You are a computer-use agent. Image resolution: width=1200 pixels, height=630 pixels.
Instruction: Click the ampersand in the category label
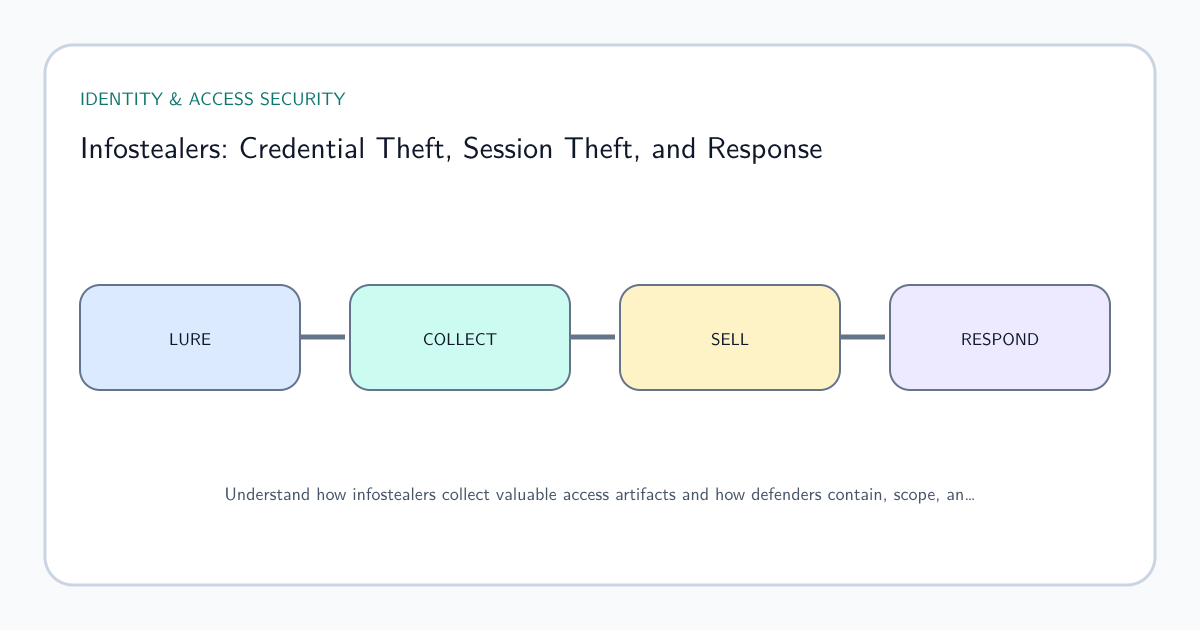tap(174, 99)
